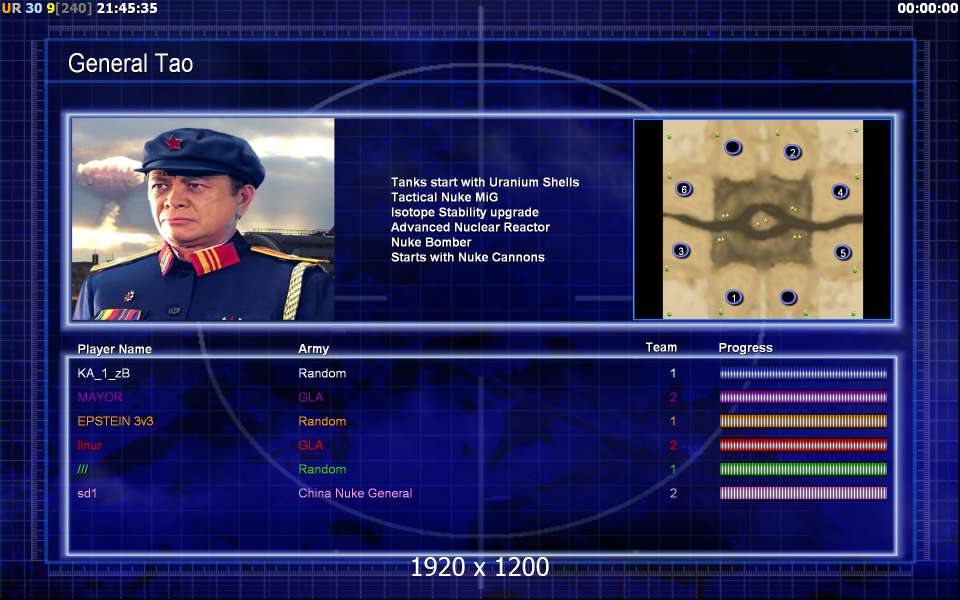Click the 'Tactical Nuke MiG' line
Image resolution: width=960 pixels, height=600 pixels.
click(x=444, y=197)
